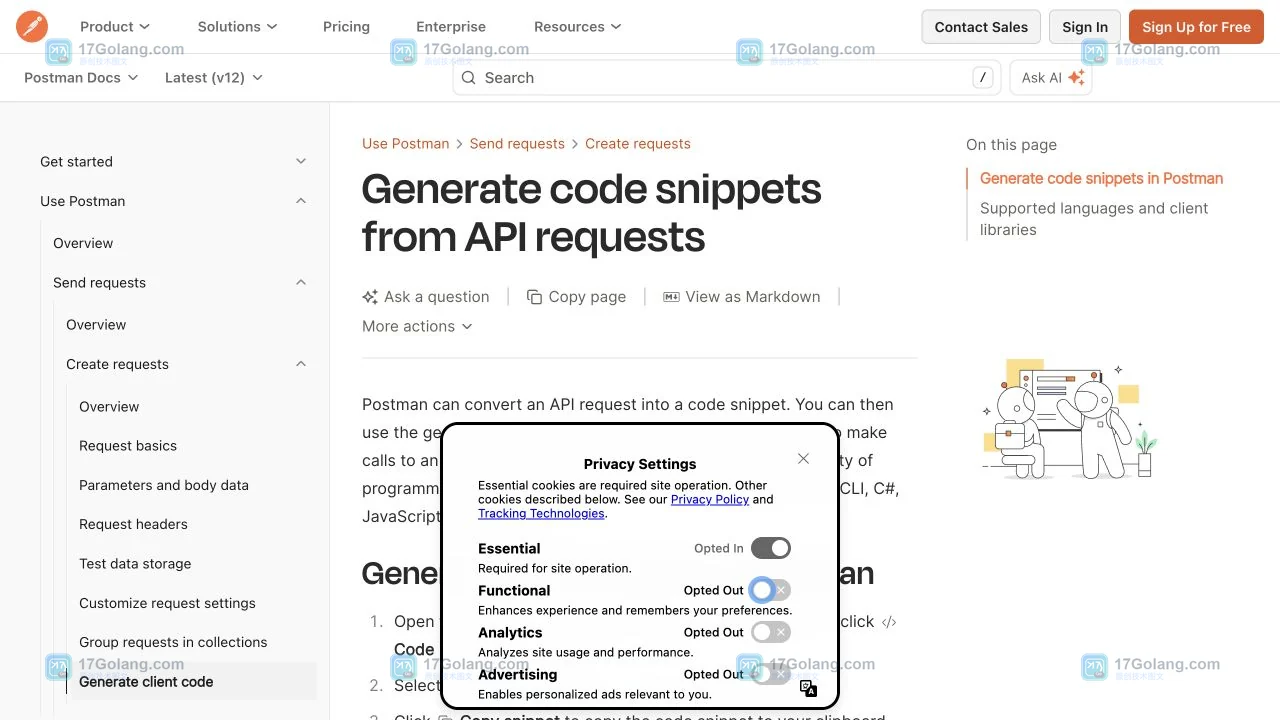Jump to Generate code snippets in Postman
This screenshot has height=720, width=1280.
click(1101, 178)
